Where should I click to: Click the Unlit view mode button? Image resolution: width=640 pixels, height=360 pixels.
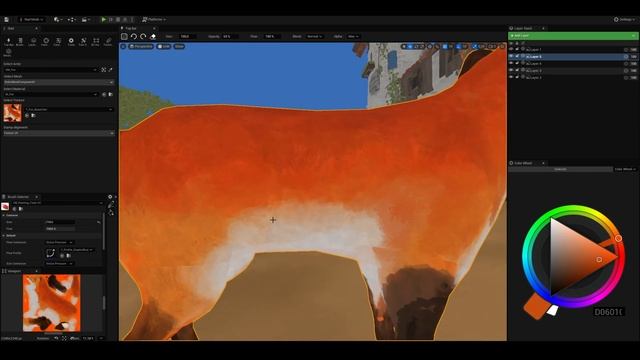[164, 47]
